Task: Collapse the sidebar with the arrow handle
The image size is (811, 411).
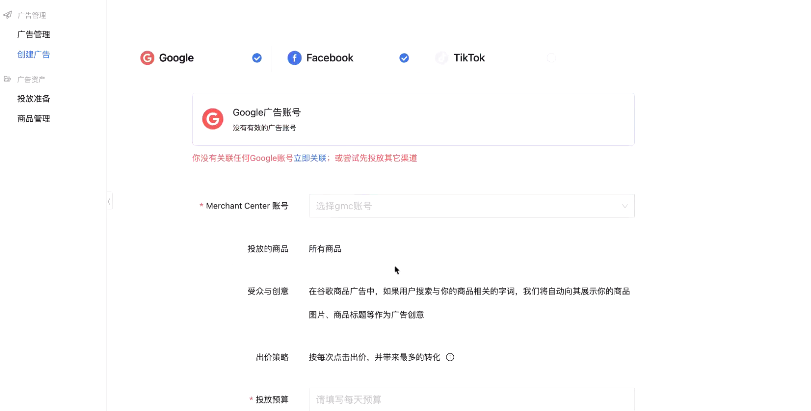Action: pos(109,201)
